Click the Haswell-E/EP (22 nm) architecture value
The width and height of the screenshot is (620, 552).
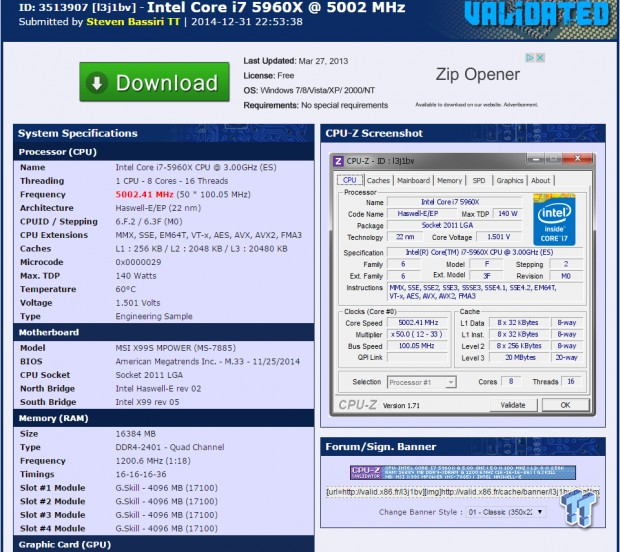[158, 208]
